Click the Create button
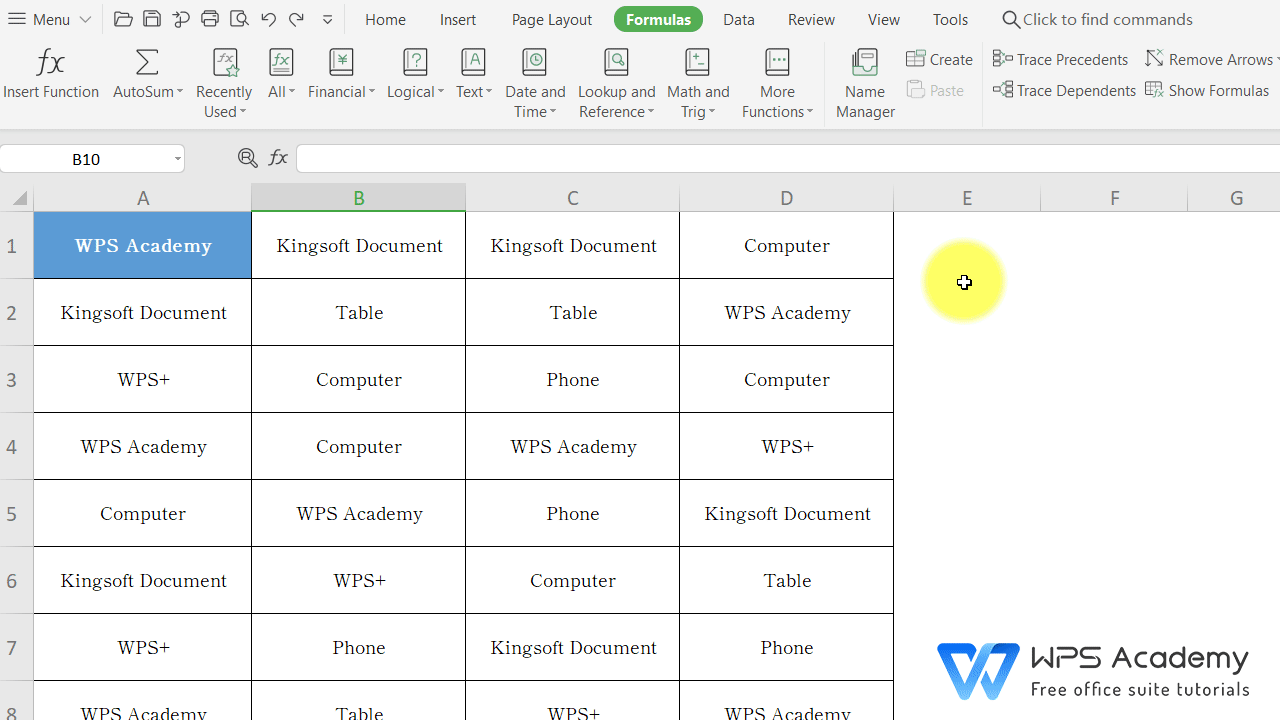The height and width of the screenshot is (720, 1280). 938,59
